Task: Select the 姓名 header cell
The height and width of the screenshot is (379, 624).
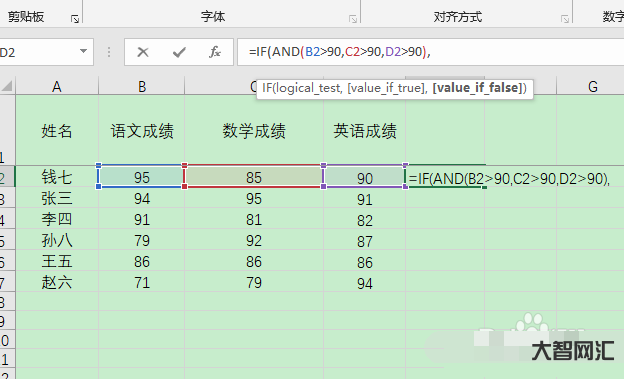Action: tap(57, 130)
